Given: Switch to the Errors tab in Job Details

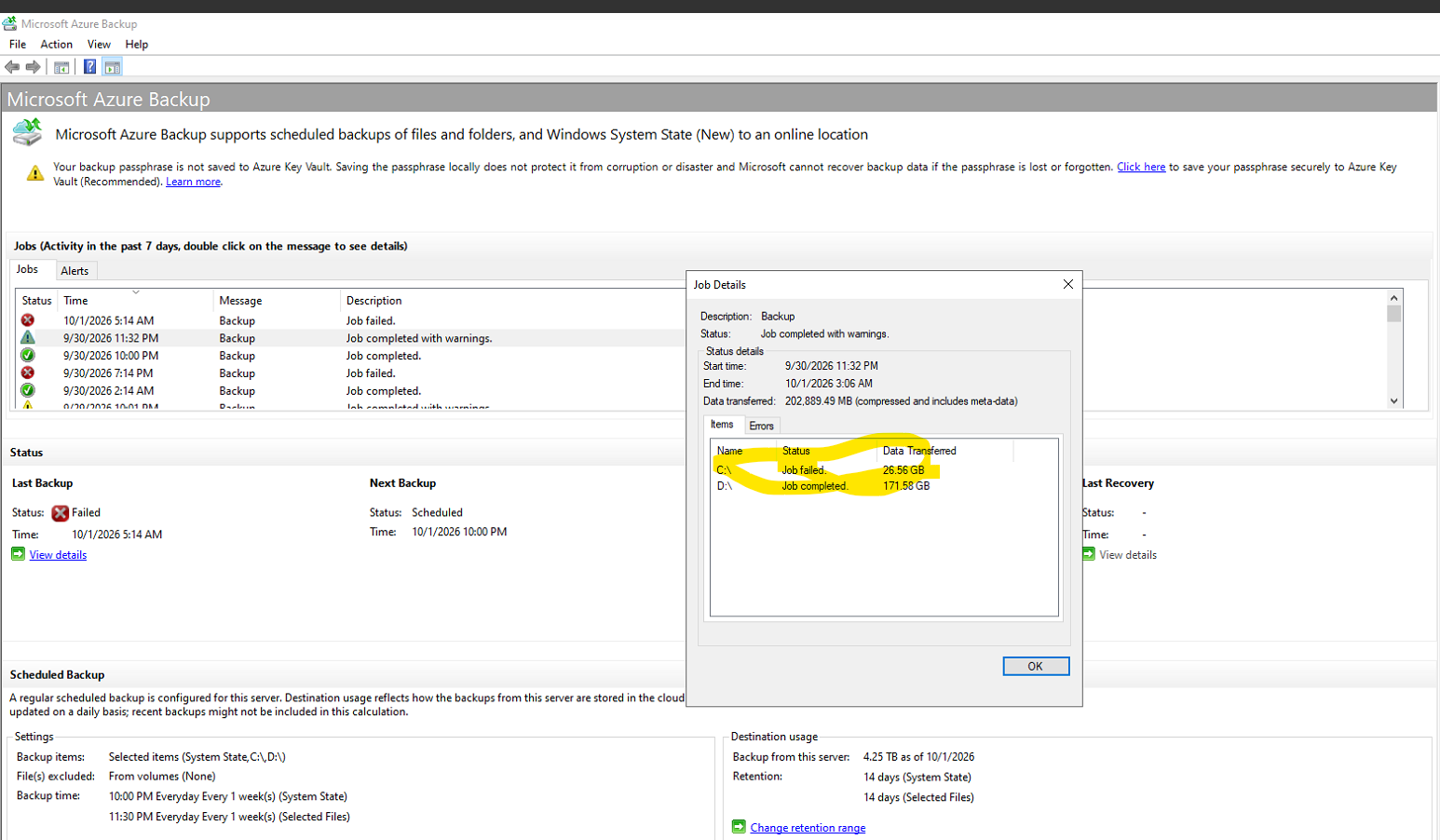Looking at the screenshot, I should 762,426.
